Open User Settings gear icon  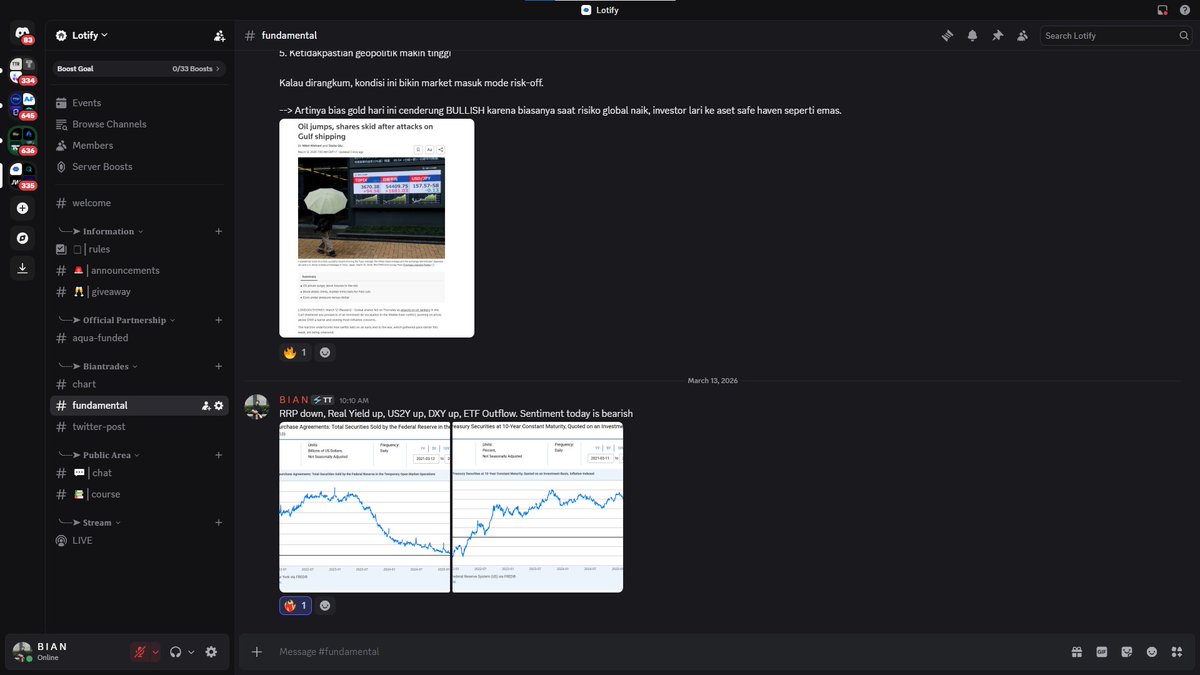coord(211,652)
